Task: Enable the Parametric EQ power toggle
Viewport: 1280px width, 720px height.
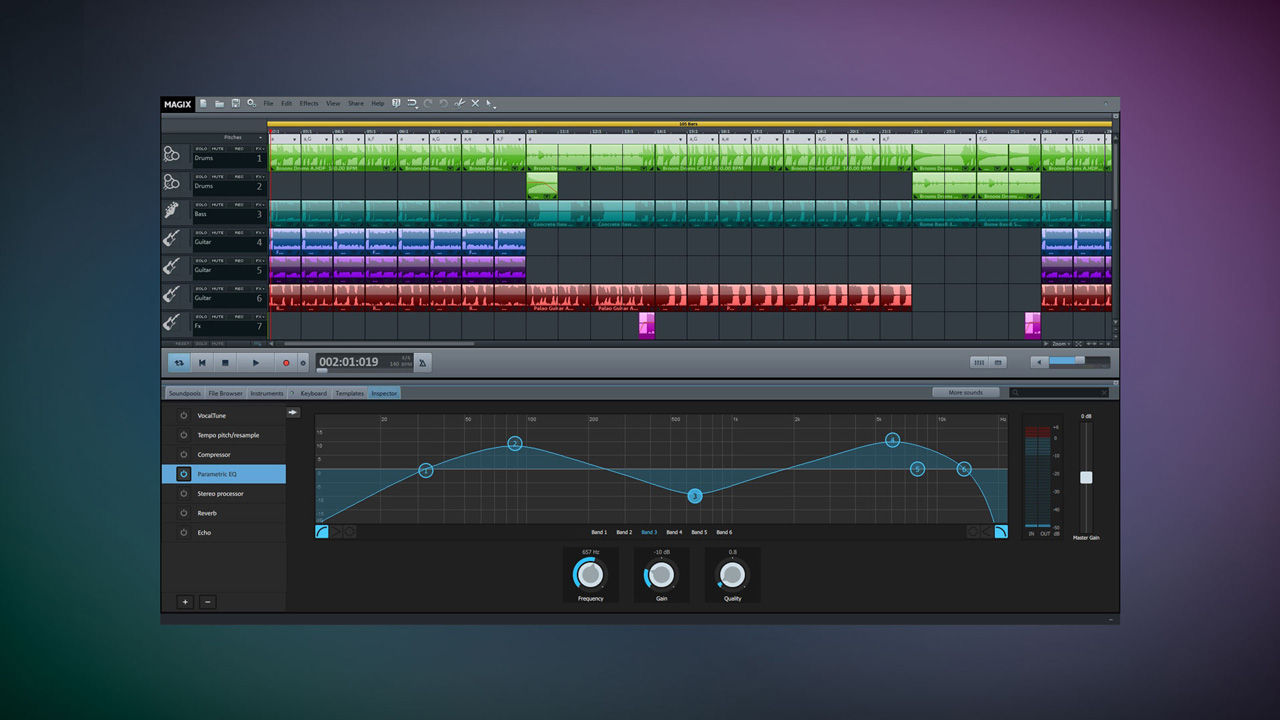Action: 183,473
